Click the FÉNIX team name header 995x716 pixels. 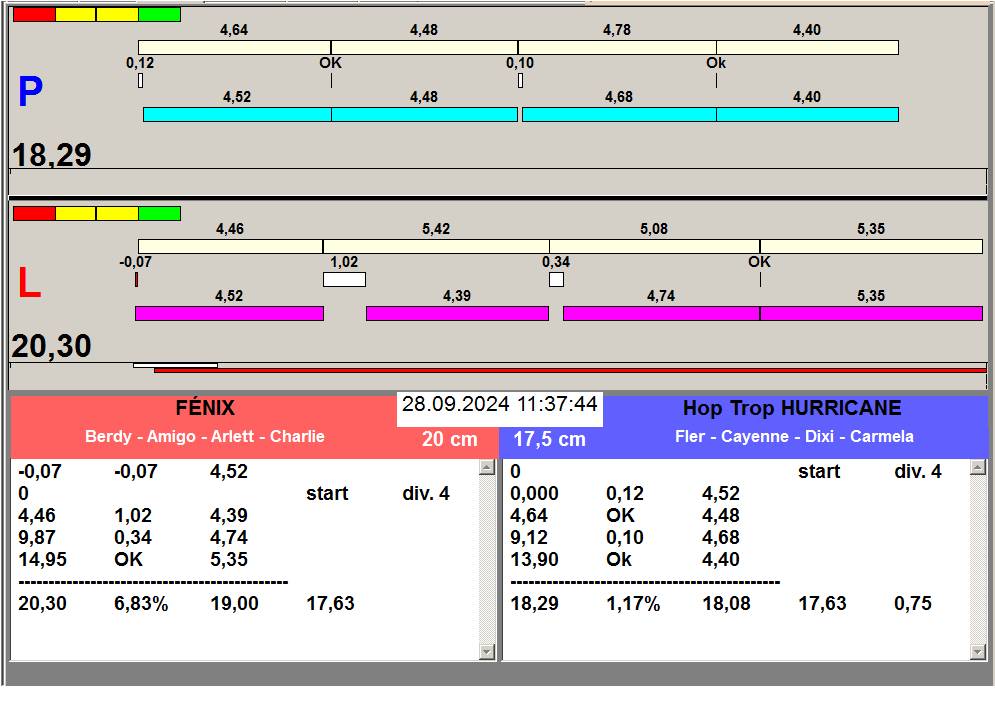pyautogui.click(x=204, y=408)
